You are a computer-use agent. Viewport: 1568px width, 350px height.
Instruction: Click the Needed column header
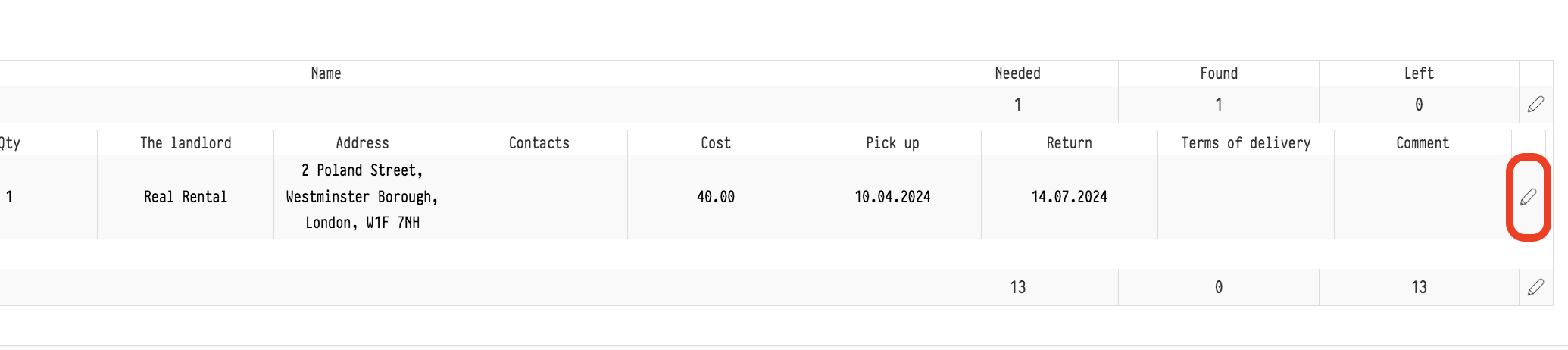tap(1017, 73)
